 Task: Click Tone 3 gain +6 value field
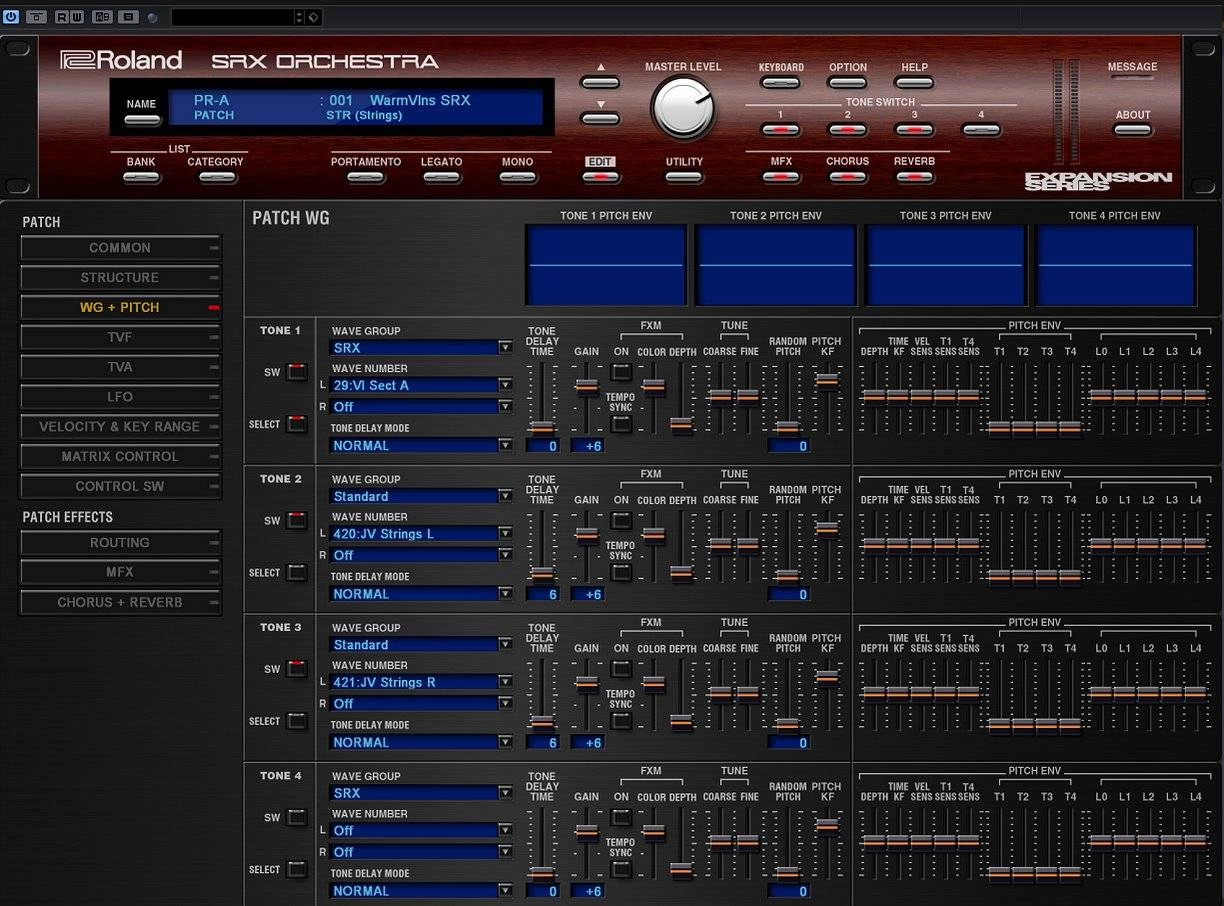(x=587, y=743)
